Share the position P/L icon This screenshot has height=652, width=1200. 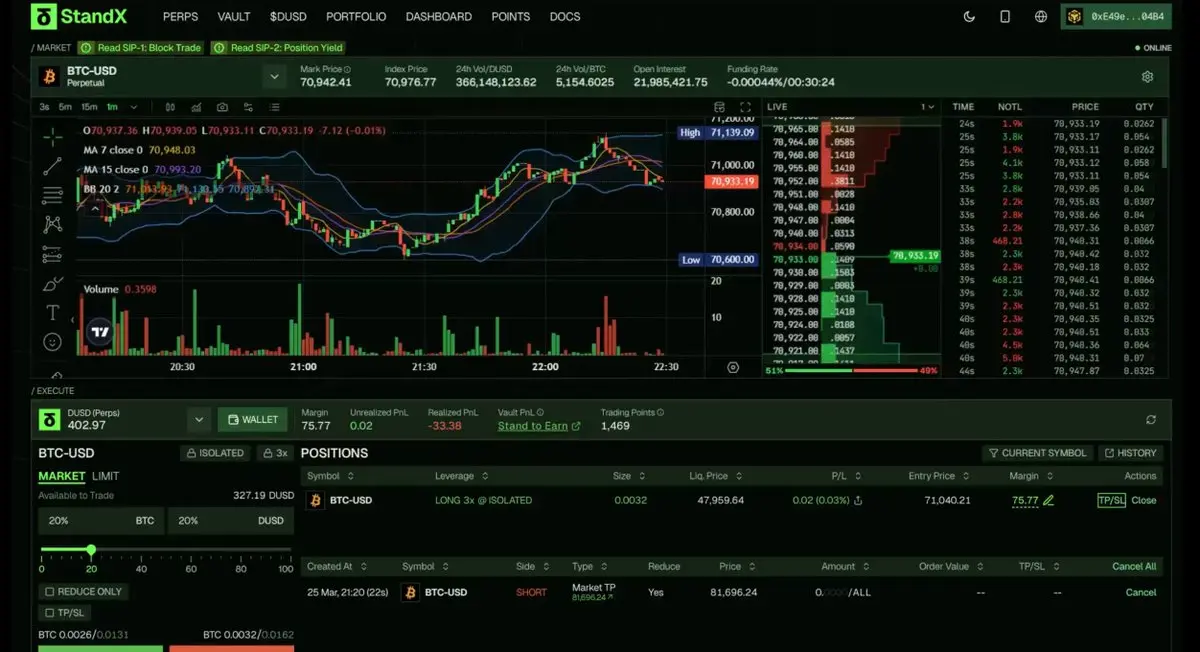coord(858,500)
